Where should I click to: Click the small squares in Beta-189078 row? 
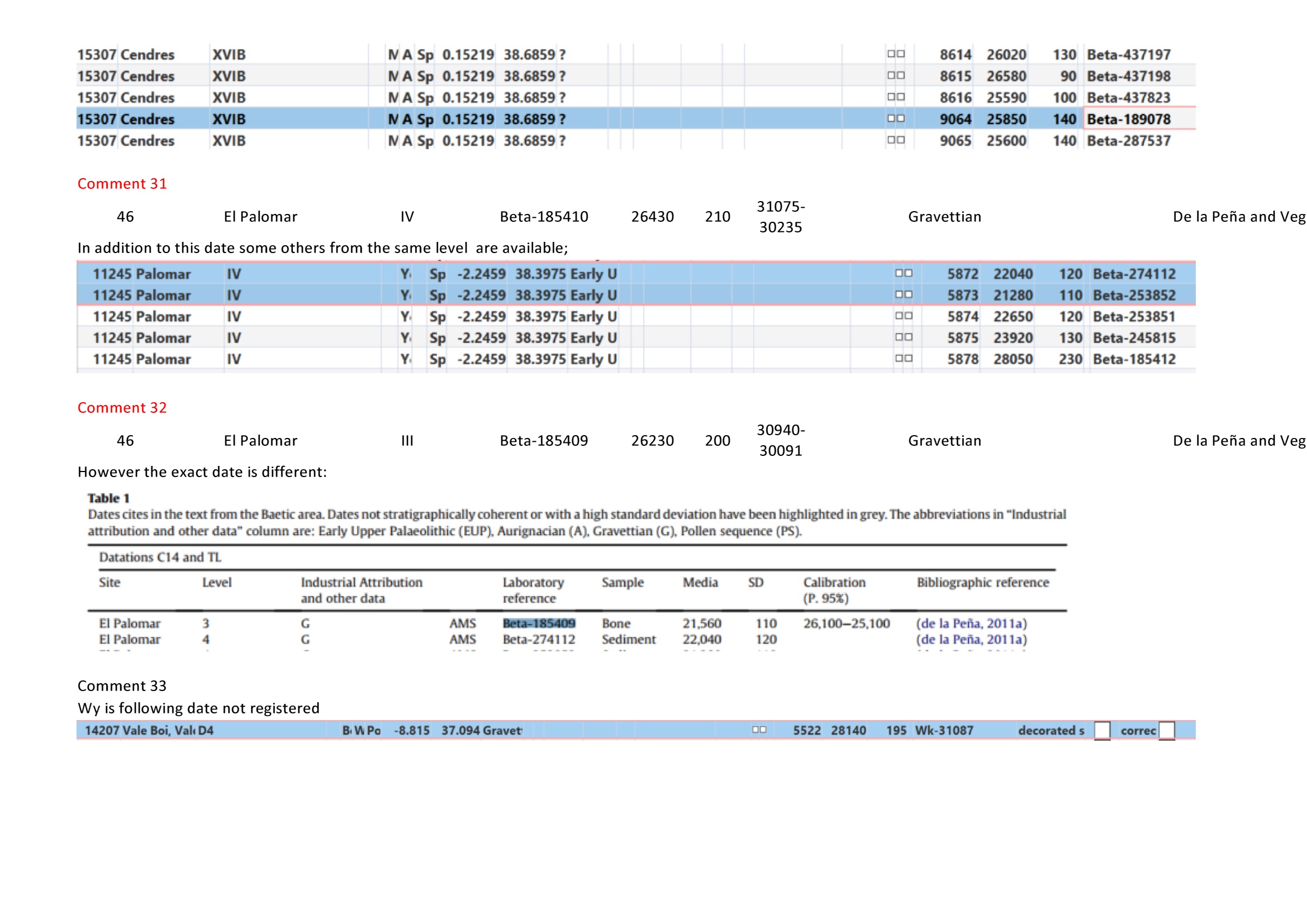[895, 118]
